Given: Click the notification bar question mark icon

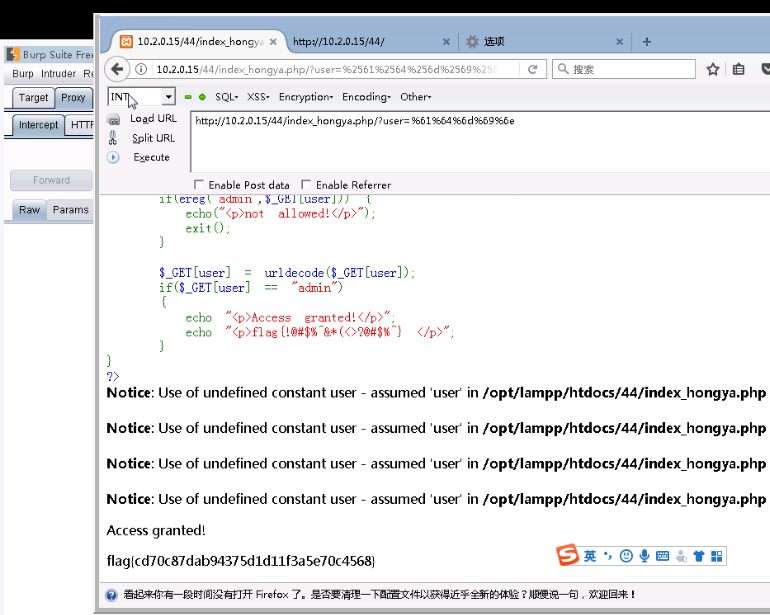Looking at the screenshot, I should (111, 595).
